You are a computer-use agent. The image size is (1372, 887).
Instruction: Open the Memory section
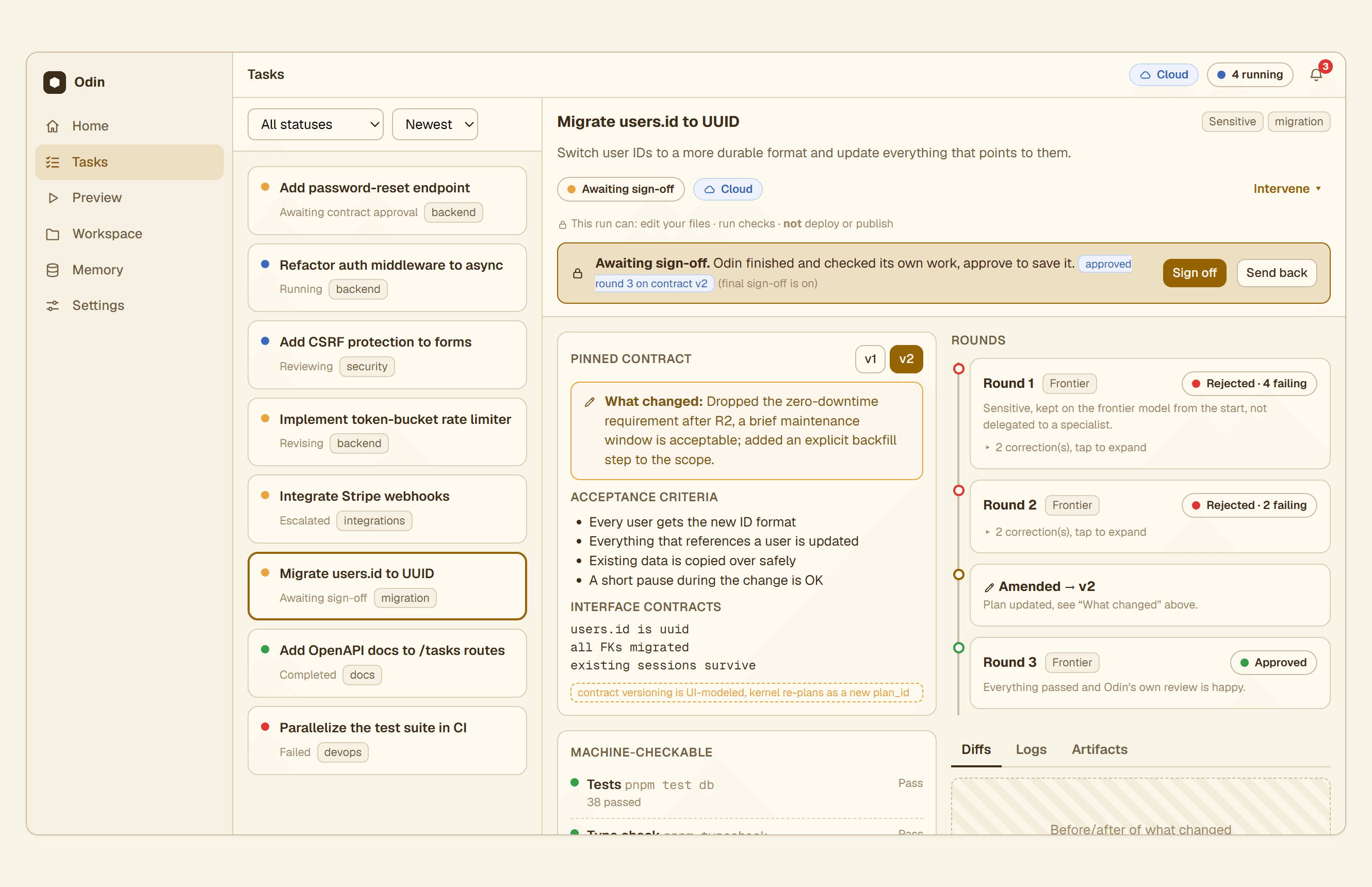point(129,270)
